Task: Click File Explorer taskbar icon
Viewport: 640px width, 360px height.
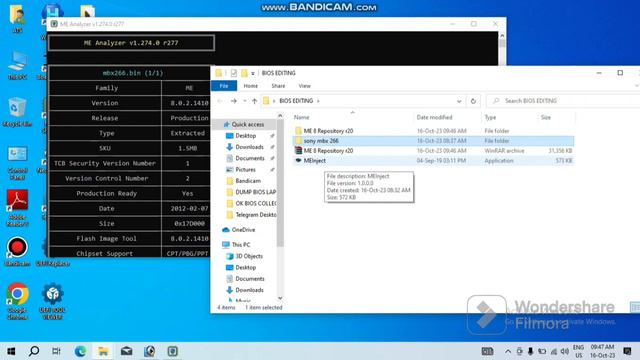Action: click(103, 351)
